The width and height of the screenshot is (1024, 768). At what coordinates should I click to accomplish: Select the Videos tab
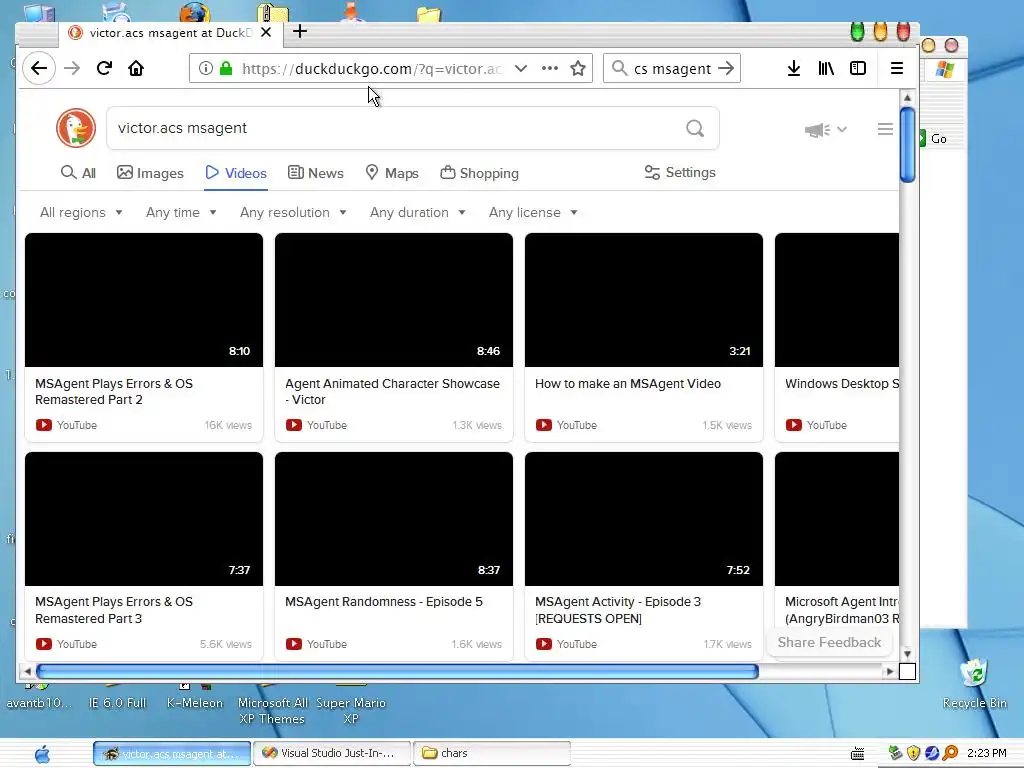[x=236, y=173]
